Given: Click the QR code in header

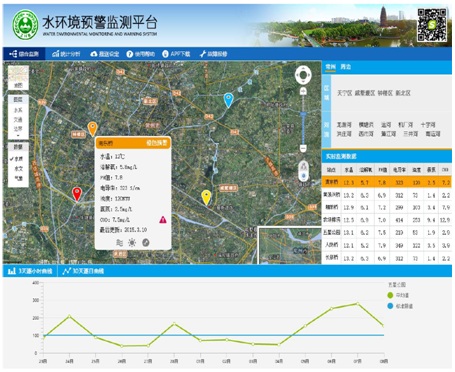Looking at the screenshot, I should 432,25.
